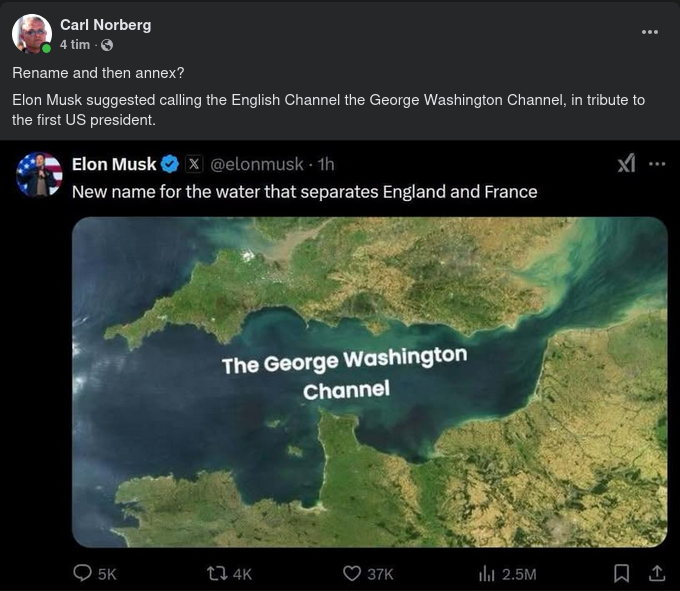Open the George Washington Channel map image
This screenshot has height=591, width=680.
pyautogui.click(x=369, y=381)
